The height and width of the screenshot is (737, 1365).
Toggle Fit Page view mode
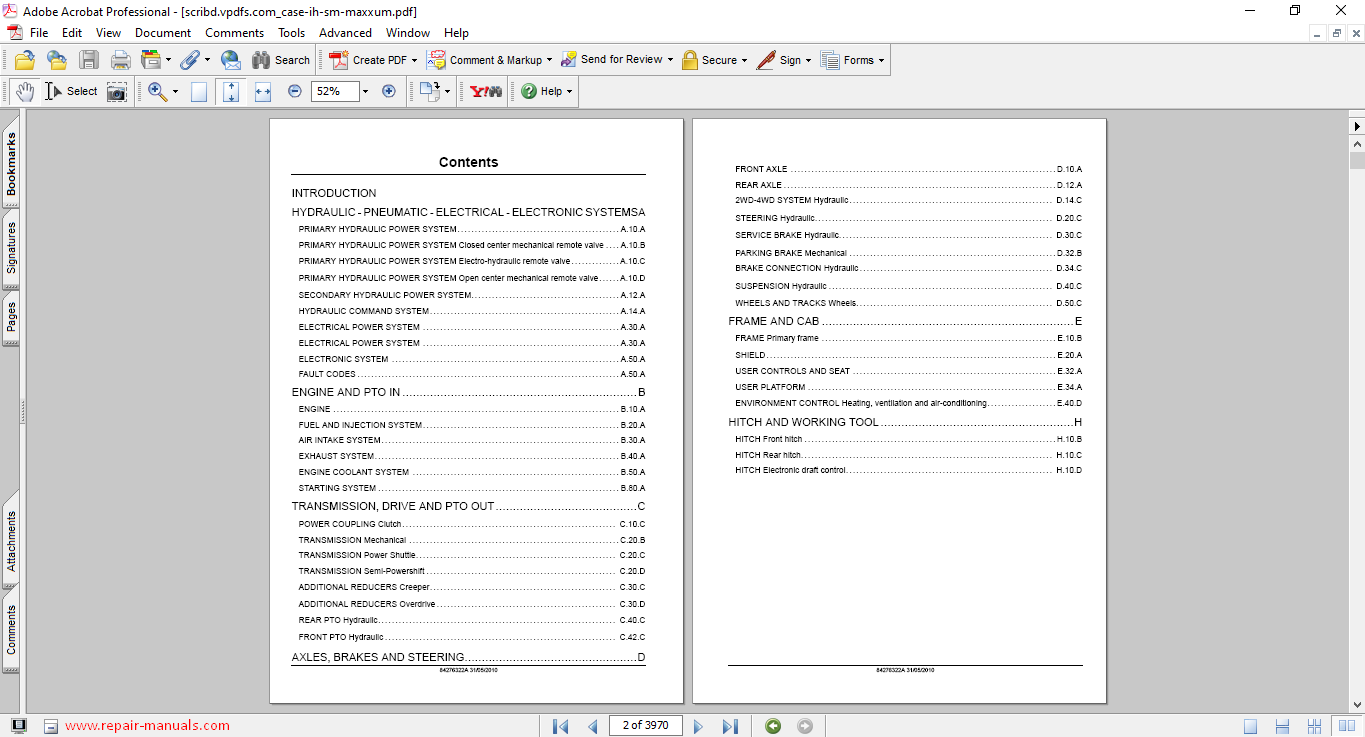[231, 92]
